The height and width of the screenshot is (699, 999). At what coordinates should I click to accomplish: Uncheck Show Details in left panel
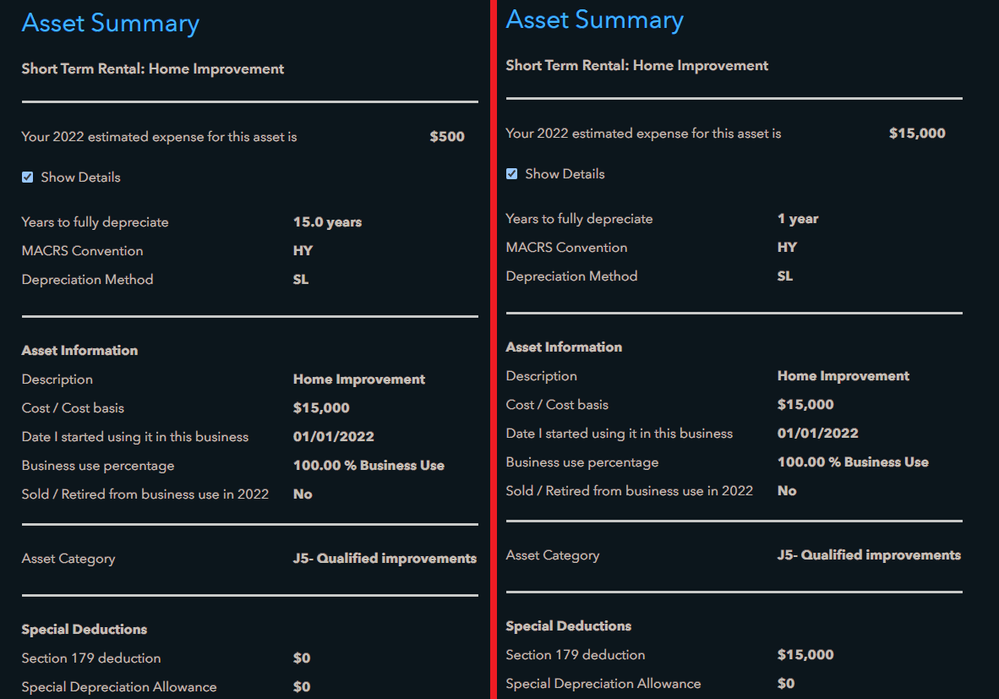tap(27, 177)
